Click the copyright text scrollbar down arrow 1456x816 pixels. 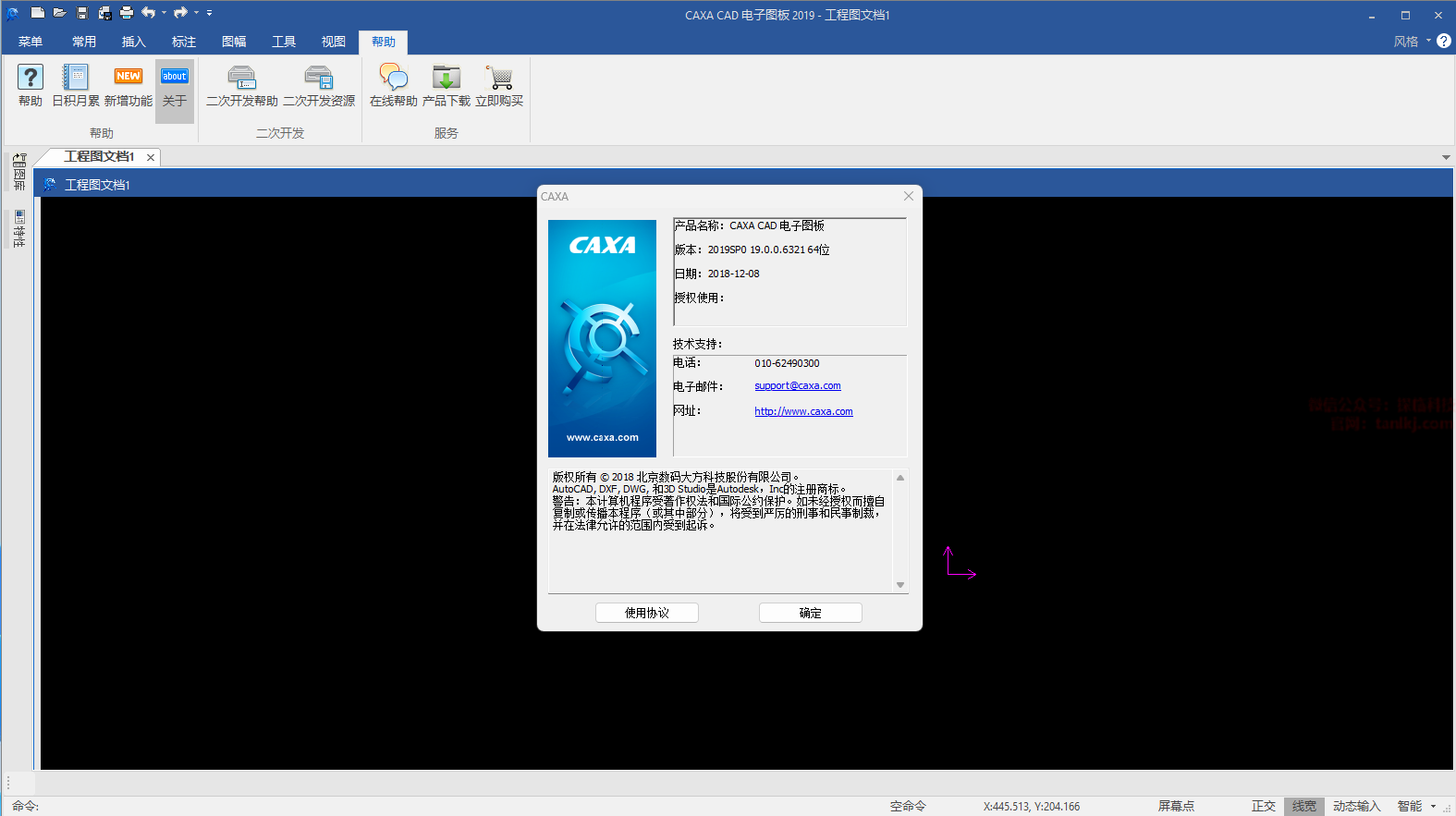900,584
